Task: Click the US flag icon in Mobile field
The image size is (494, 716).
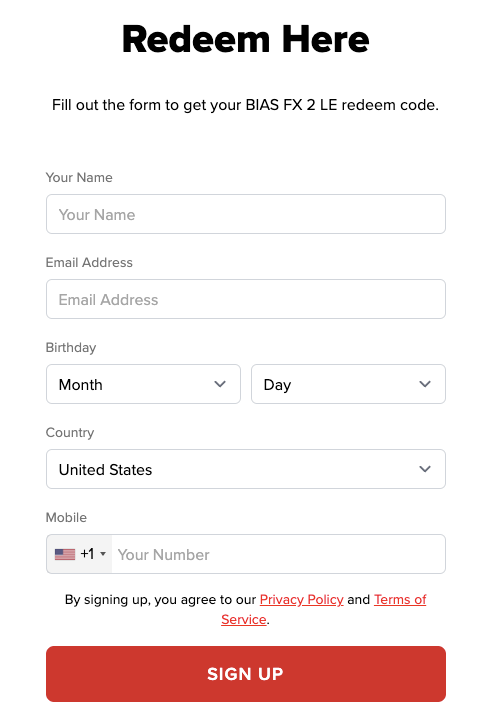Action: [65, 554]
